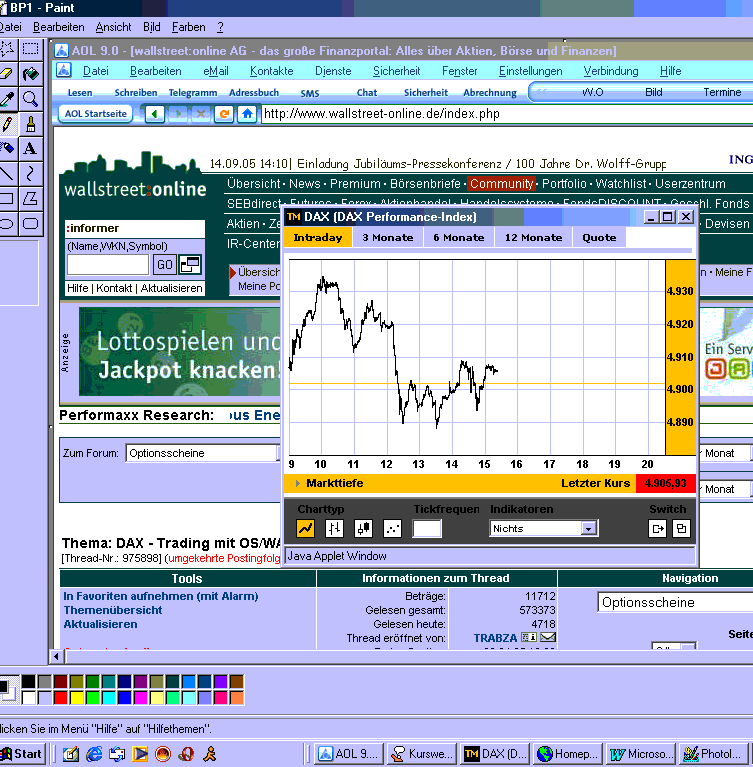Viewport: 753px width, 767px height.
Task: Pick the Polygon shape tool
Action: [x=30, y=198]
